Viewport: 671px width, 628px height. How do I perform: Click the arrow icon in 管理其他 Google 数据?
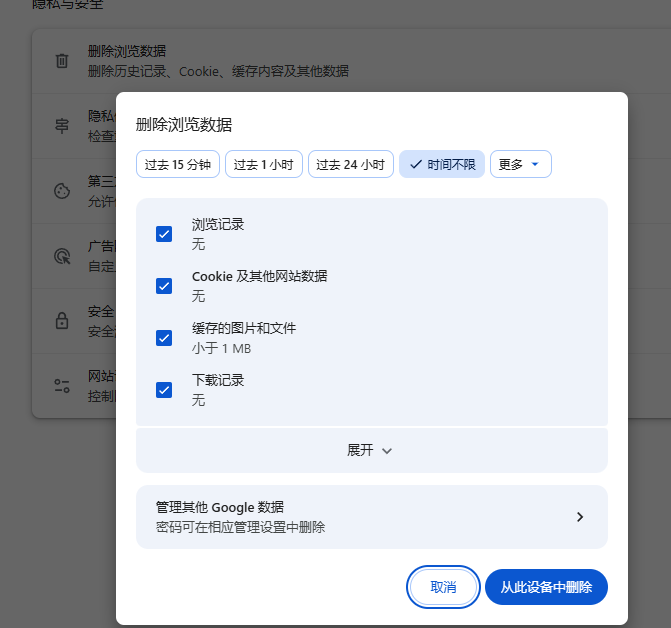click(580, 517)
